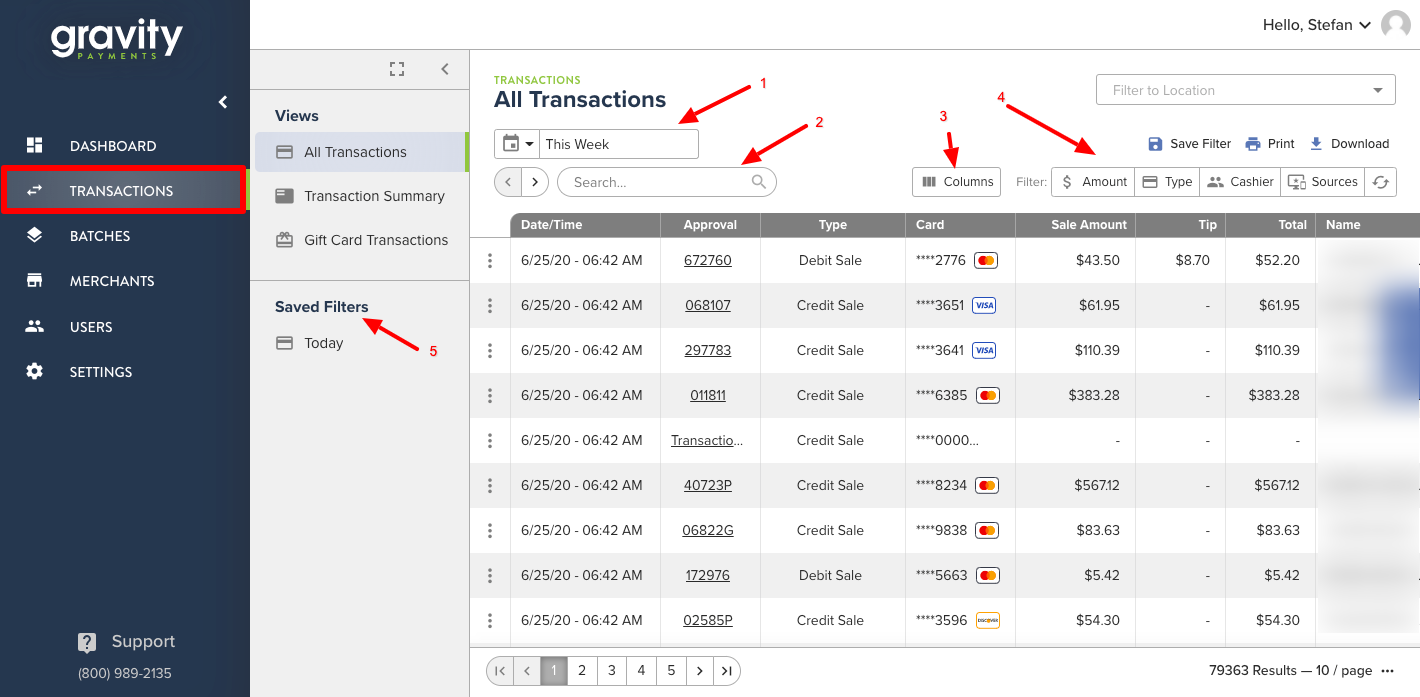Open the Gift Card Transactions view
The height and width of the screenshot is (697, 1420).
click(x=375, y=240)
